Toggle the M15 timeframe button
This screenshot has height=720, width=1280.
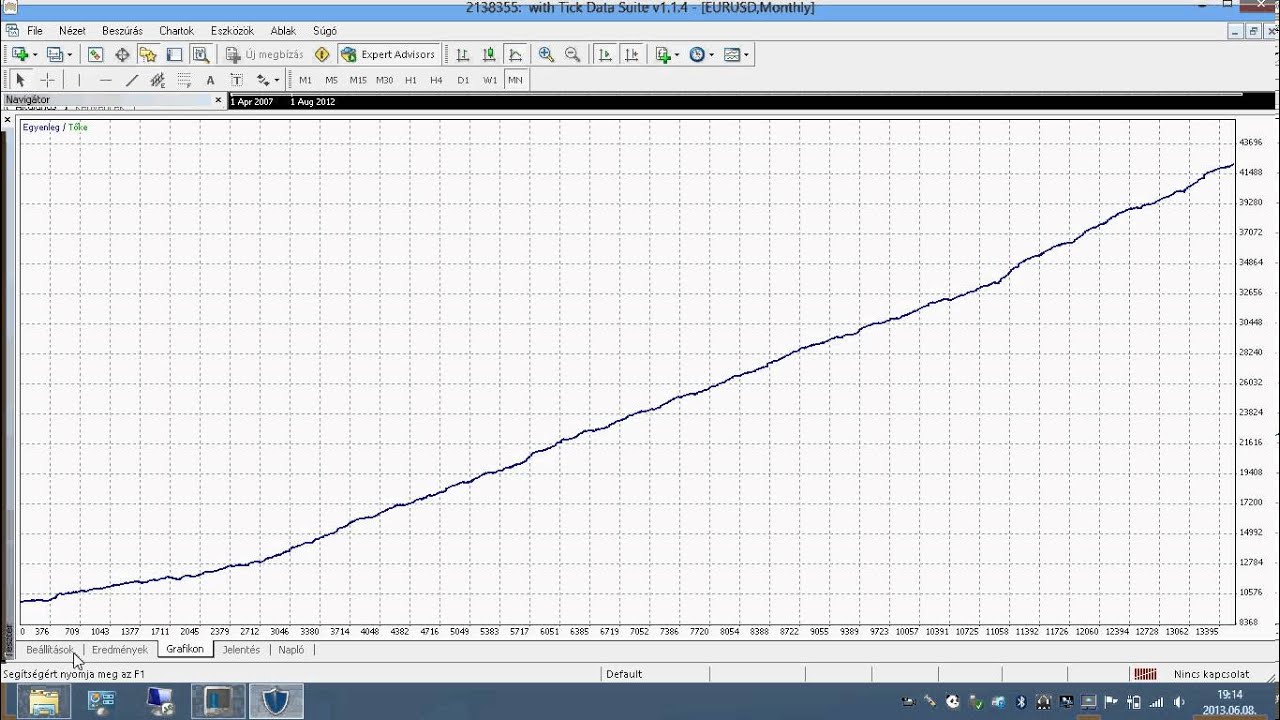(x=358, y=80)
